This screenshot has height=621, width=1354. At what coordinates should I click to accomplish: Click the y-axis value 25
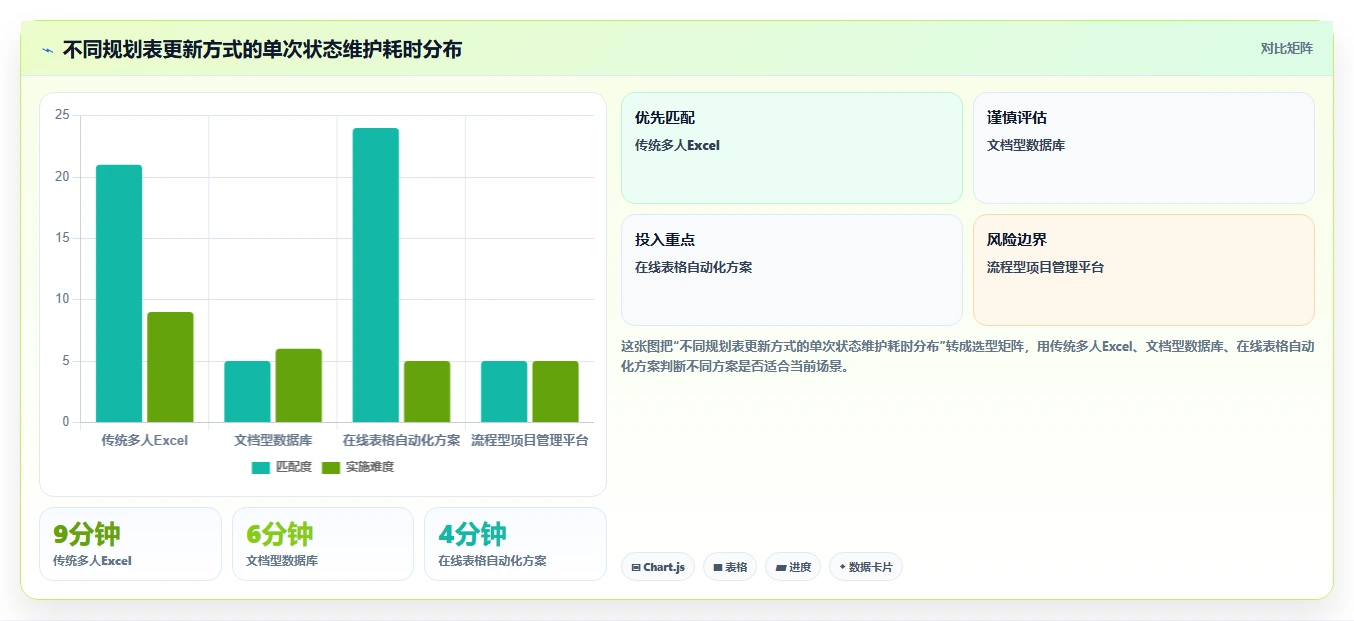coord(62,115)
